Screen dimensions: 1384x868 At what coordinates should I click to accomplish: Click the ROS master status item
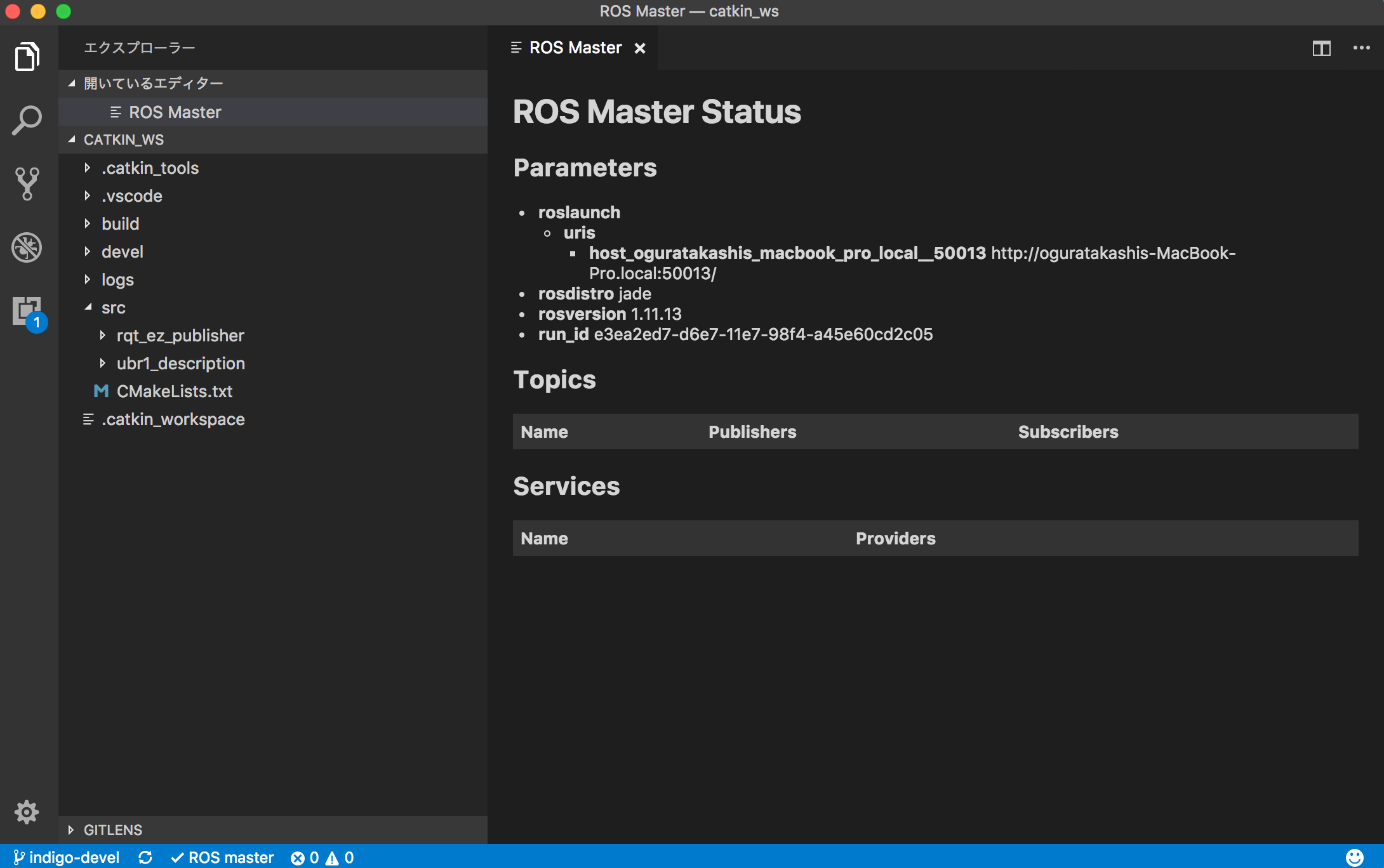coord(222,857)
